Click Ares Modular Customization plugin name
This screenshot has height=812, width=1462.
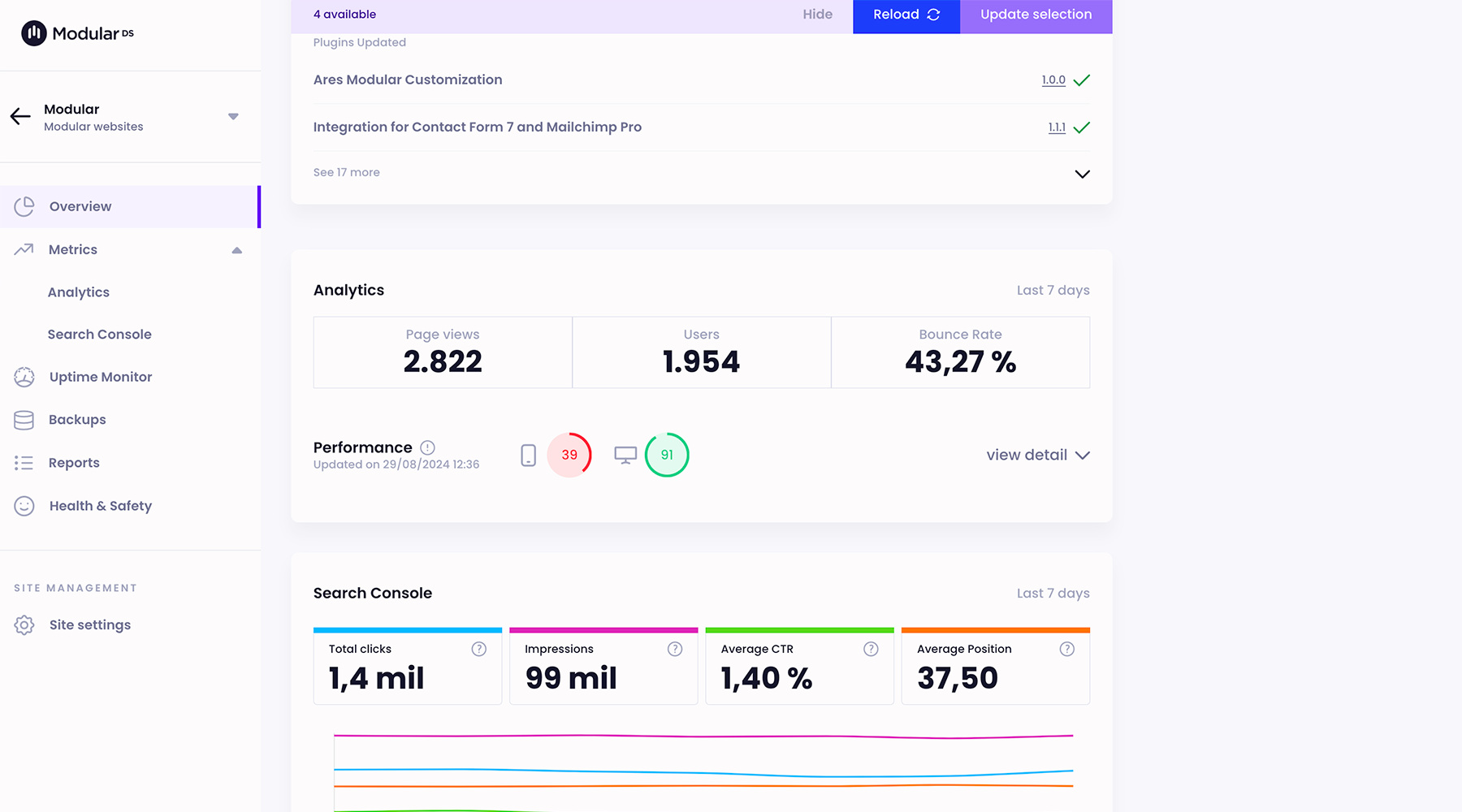pyautogui.click(x=408, y=80)
